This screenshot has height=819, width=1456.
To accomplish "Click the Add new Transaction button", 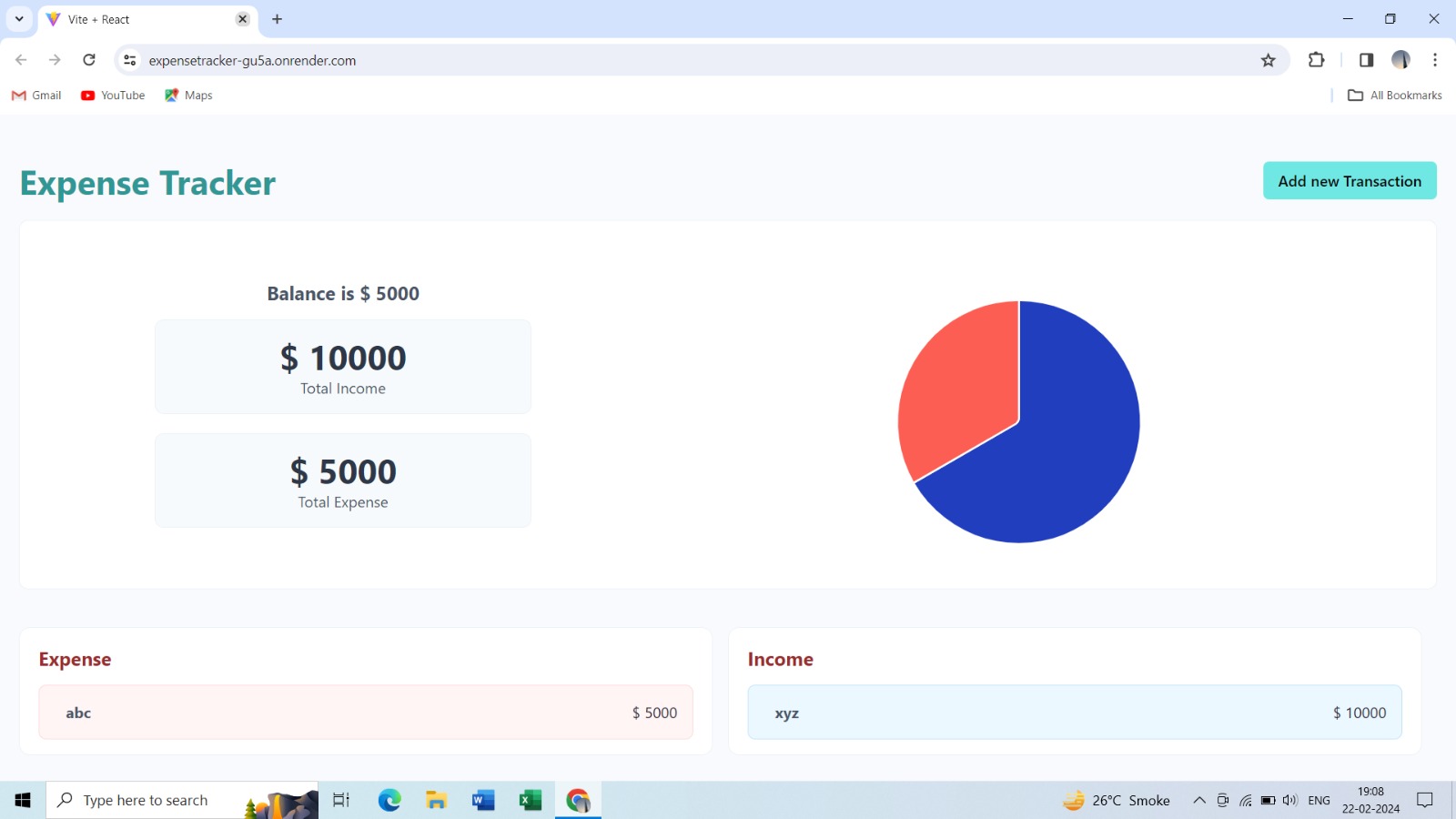I will pyautogui.click(x=1350, y=180).
